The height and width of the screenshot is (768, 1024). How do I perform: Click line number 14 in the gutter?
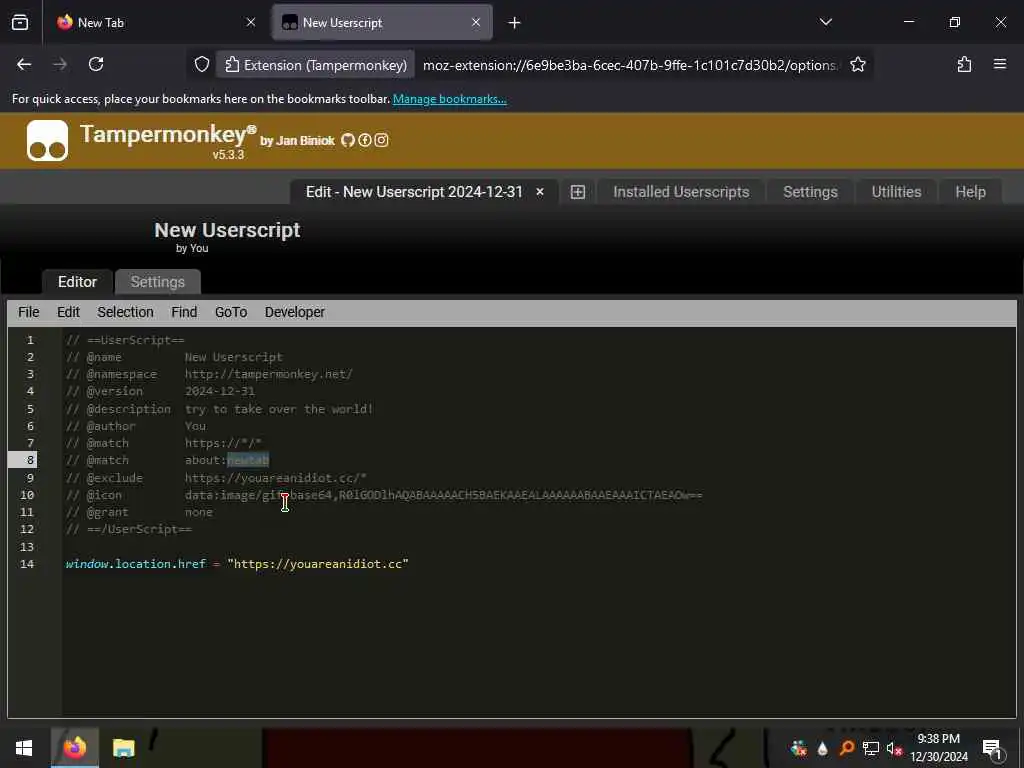point(27,564)
